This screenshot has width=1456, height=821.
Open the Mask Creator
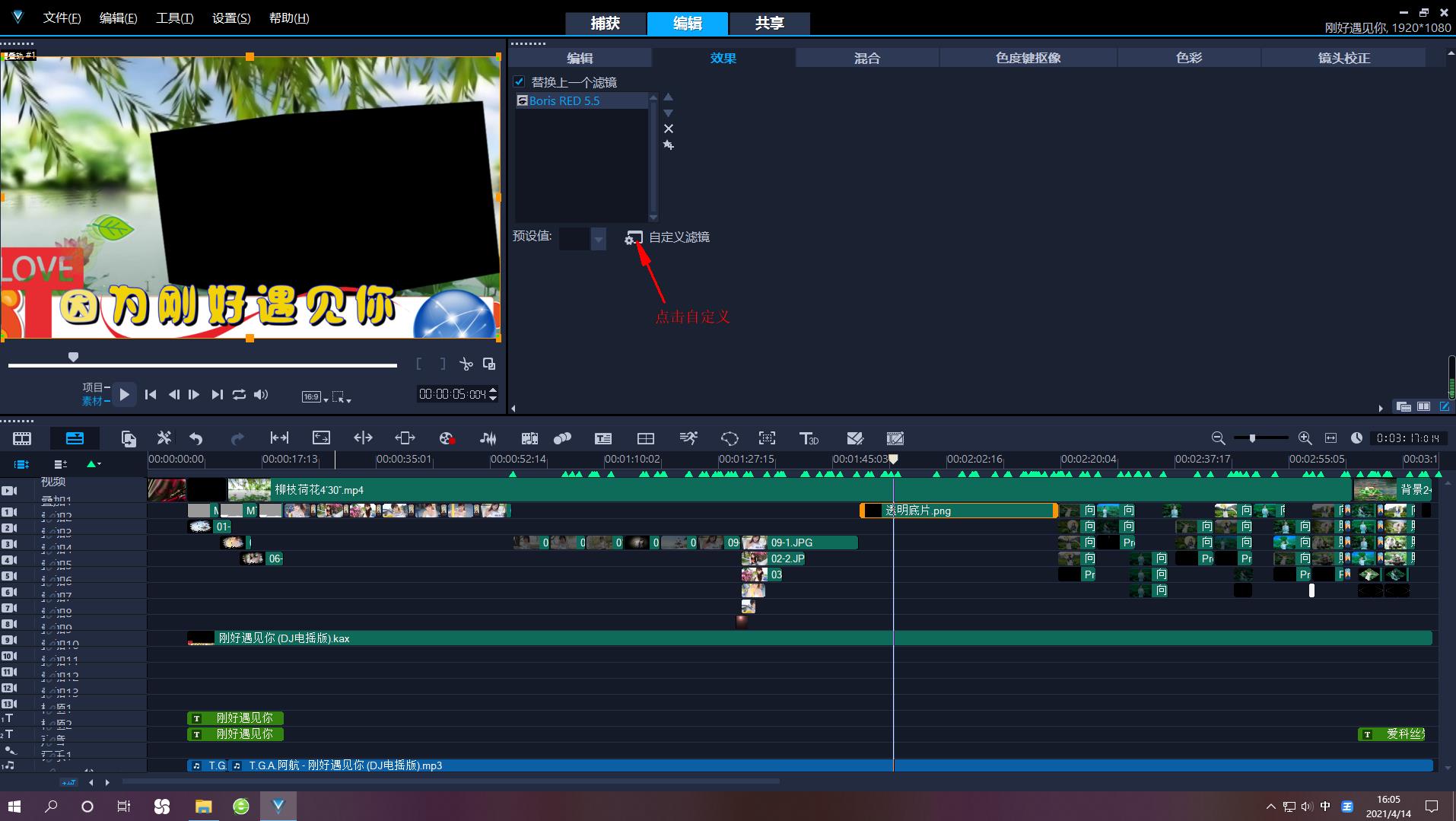(x=729, y=438)
